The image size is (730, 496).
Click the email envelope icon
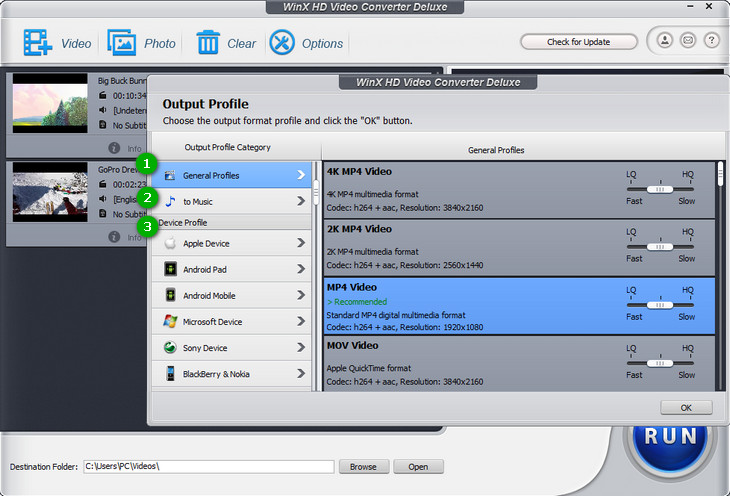[688, 41]
